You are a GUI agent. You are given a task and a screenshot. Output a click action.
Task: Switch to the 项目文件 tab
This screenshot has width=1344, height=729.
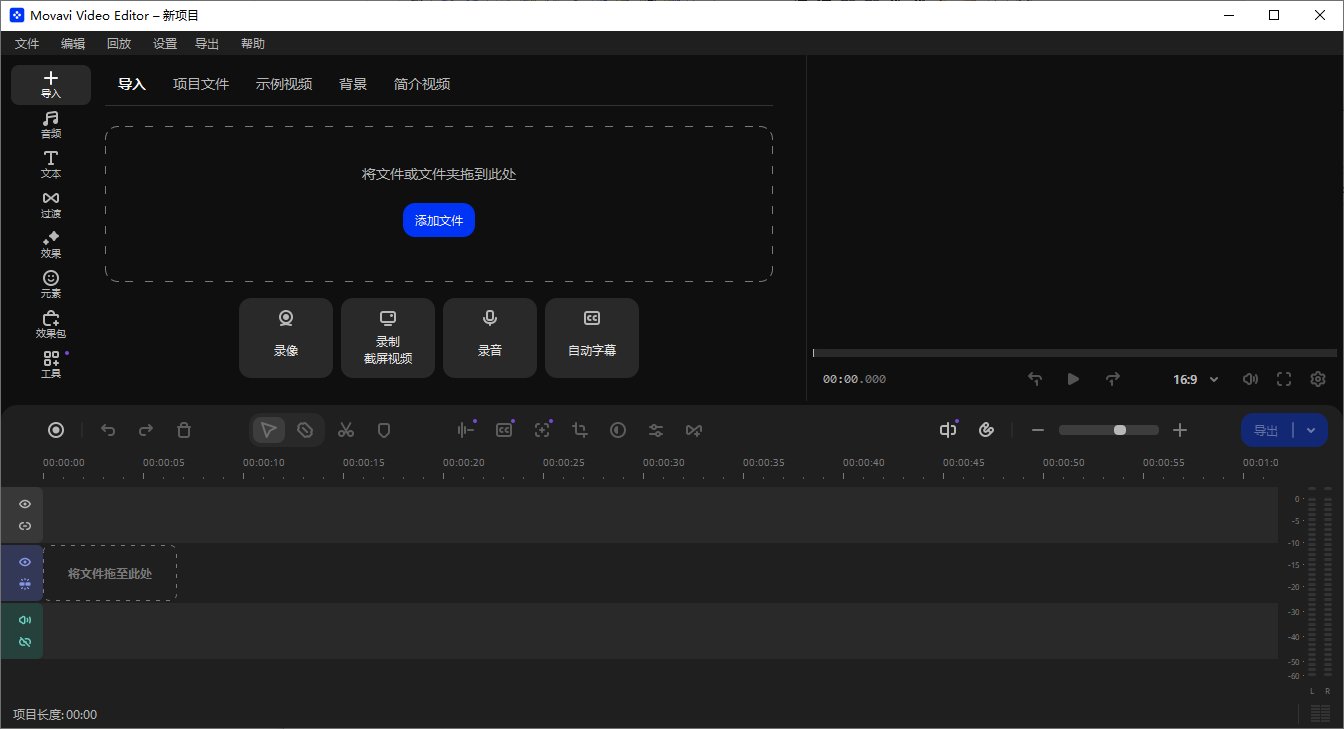point(201,84)
